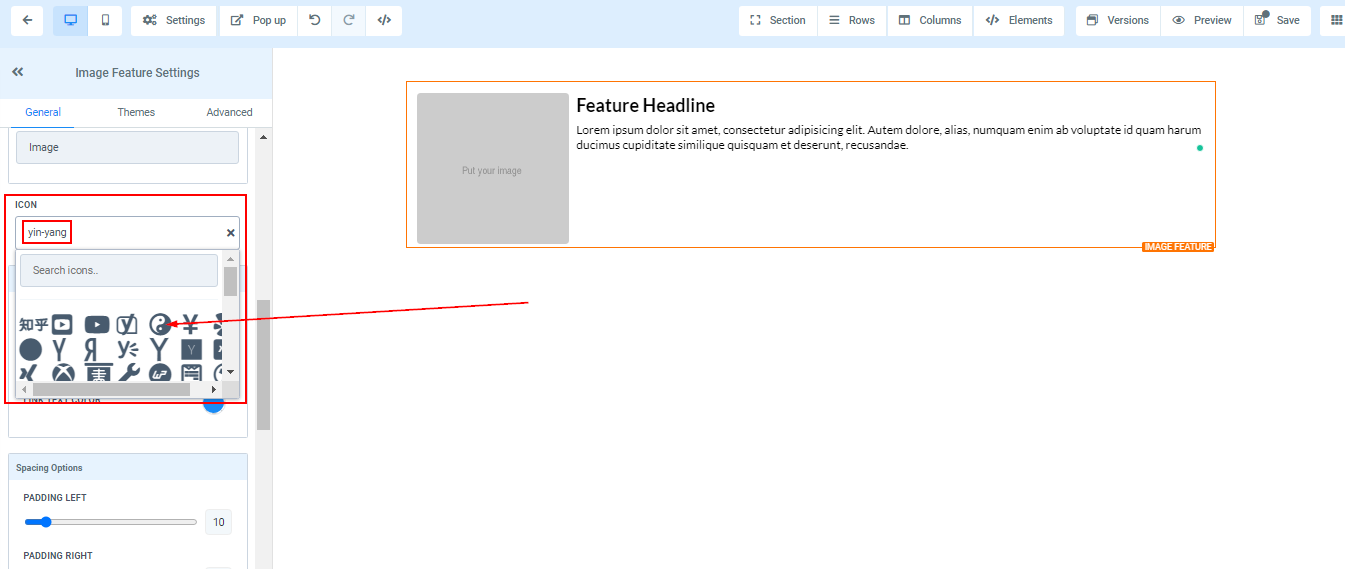Click the Search icons input field
This screenshot has height=569, width=1345.
(119, 270)
